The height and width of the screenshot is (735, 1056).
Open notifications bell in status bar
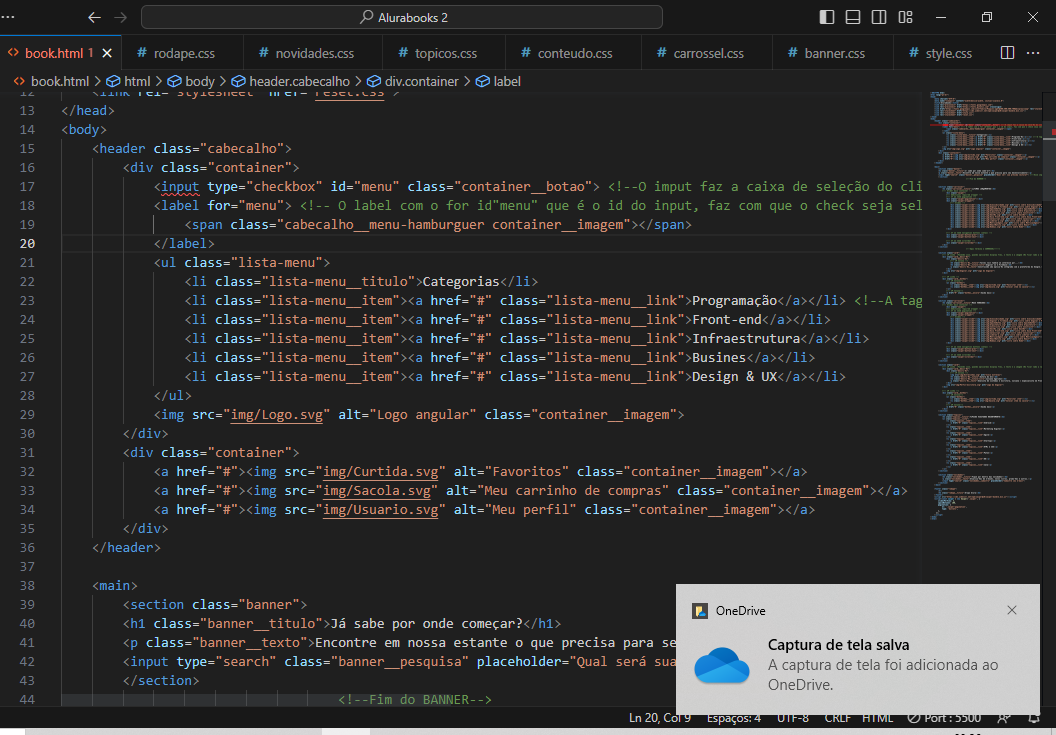tap(1034, 718)
